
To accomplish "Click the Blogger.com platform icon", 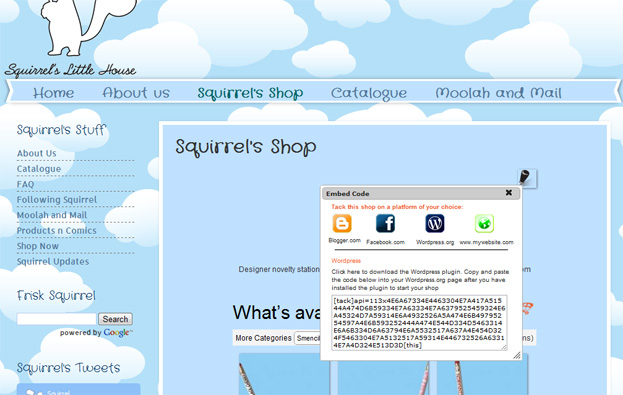I will [x=342, y=223].
